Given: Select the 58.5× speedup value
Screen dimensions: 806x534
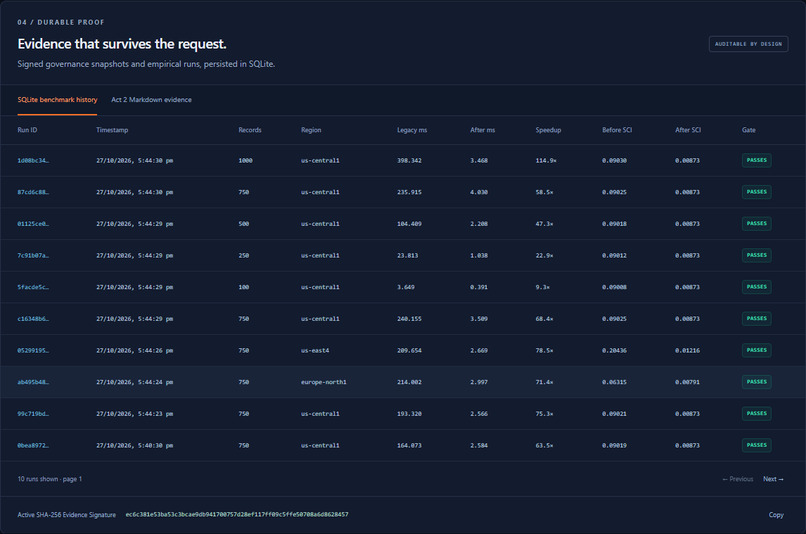Looking at the screenshot, I should (544, 192).
